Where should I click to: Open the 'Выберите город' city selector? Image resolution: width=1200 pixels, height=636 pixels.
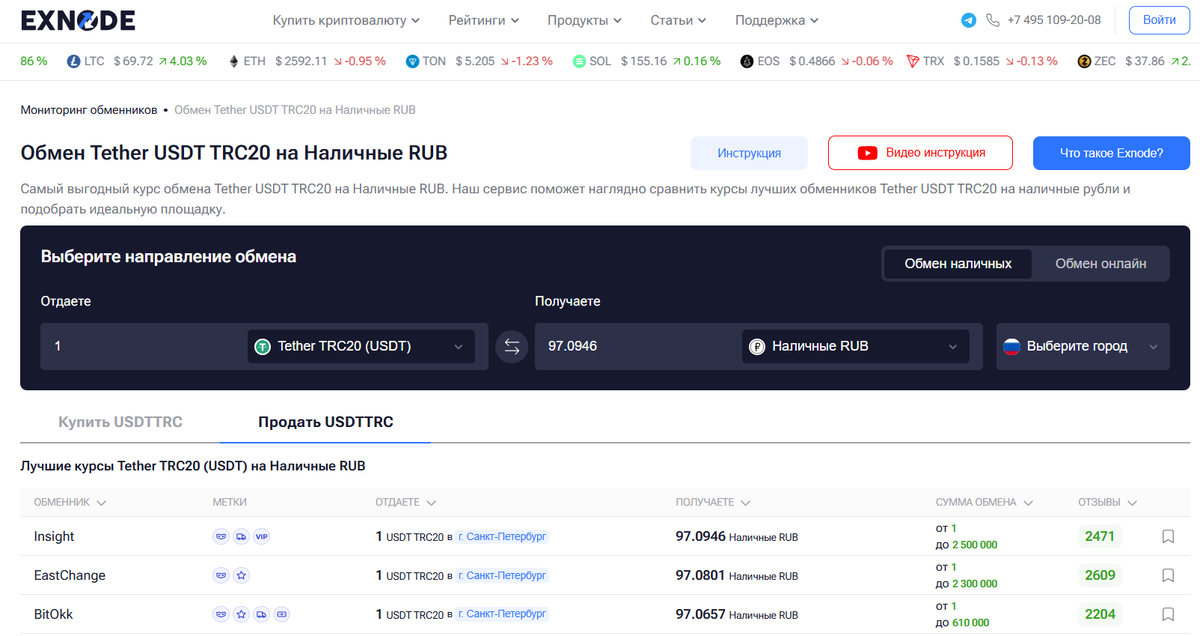pyautogui.click(x=1082, y=345)
